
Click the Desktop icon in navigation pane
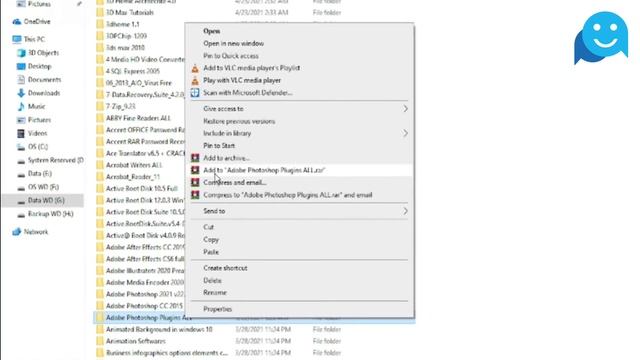[x=21, y=66]
